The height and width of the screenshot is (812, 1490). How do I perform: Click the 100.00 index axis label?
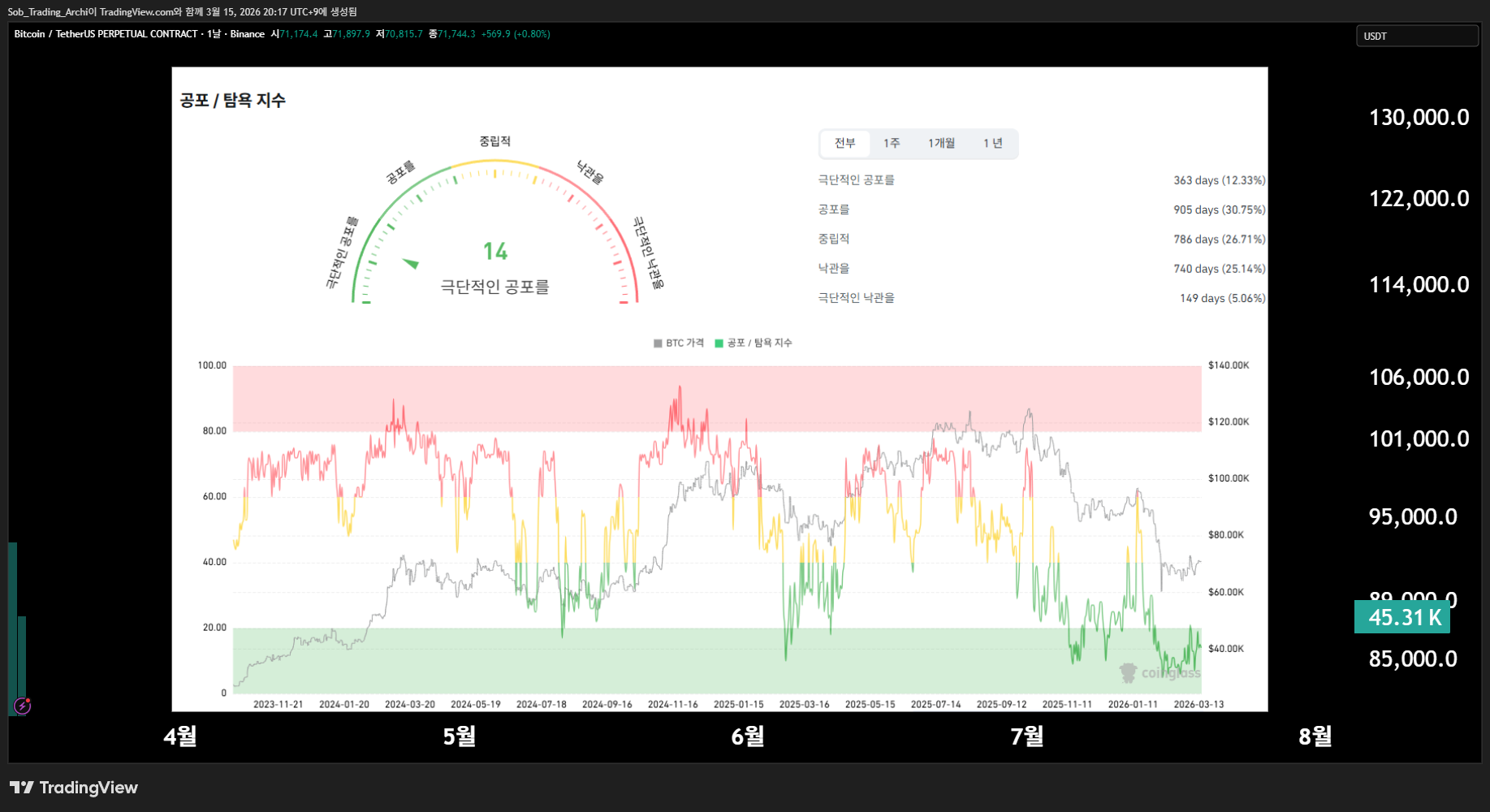tap(213, 365)
